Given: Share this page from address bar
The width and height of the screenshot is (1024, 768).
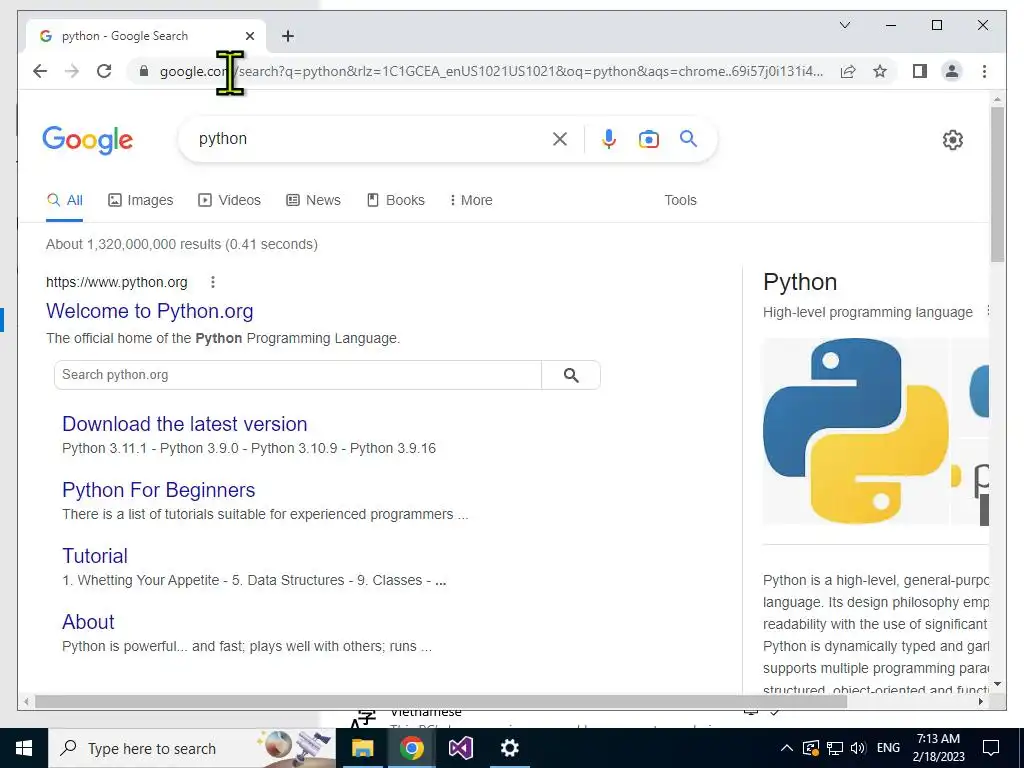Looking at the screenshot, I should click(x=848, y=71).
